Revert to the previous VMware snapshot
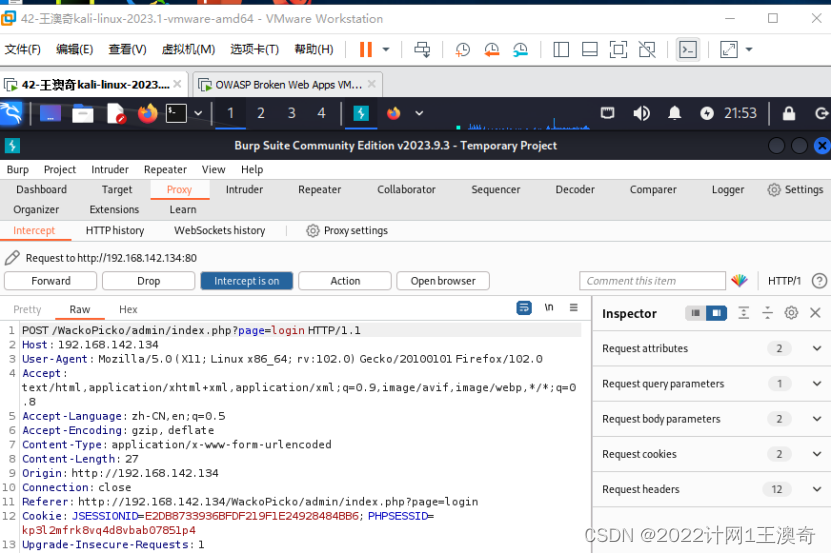This screenshot has height=554, width=831. coord(491,50)
